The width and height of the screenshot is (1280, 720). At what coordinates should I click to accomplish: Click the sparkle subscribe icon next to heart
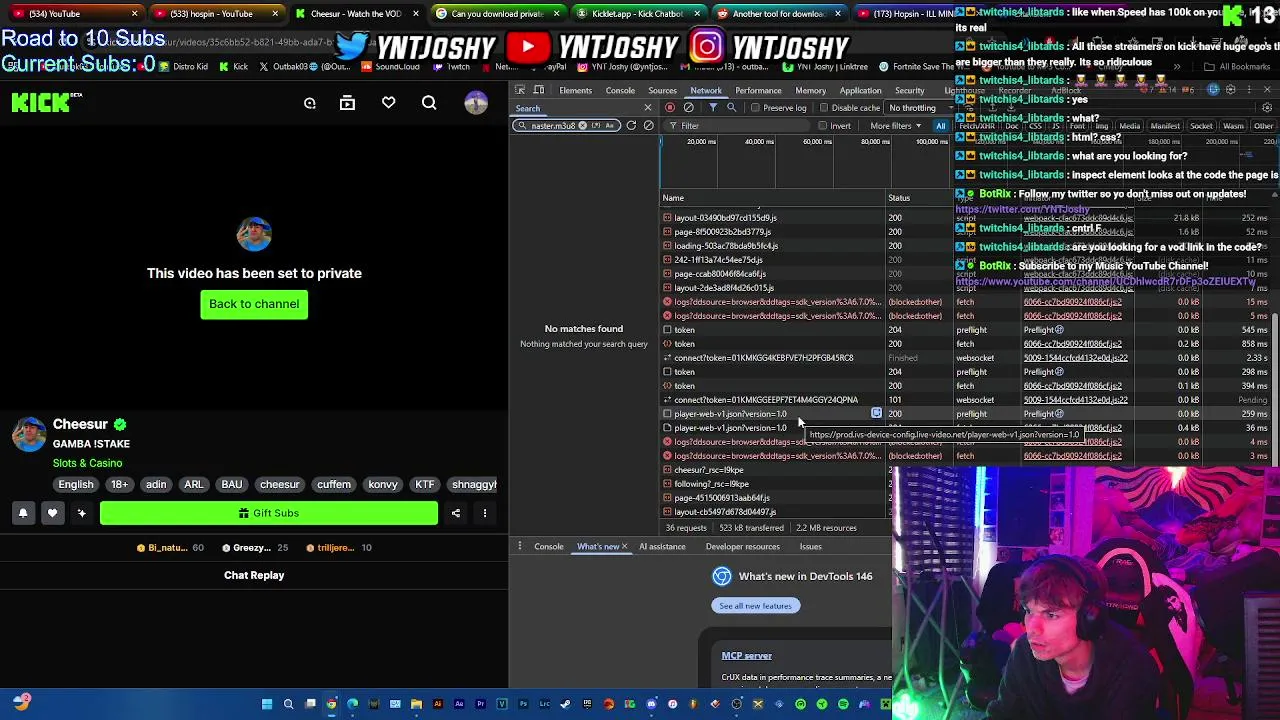point(81,513)
